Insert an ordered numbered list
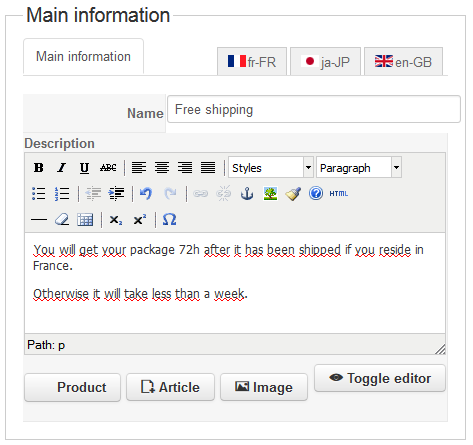This screenshot has width=473, height=445. click(62, 193)
